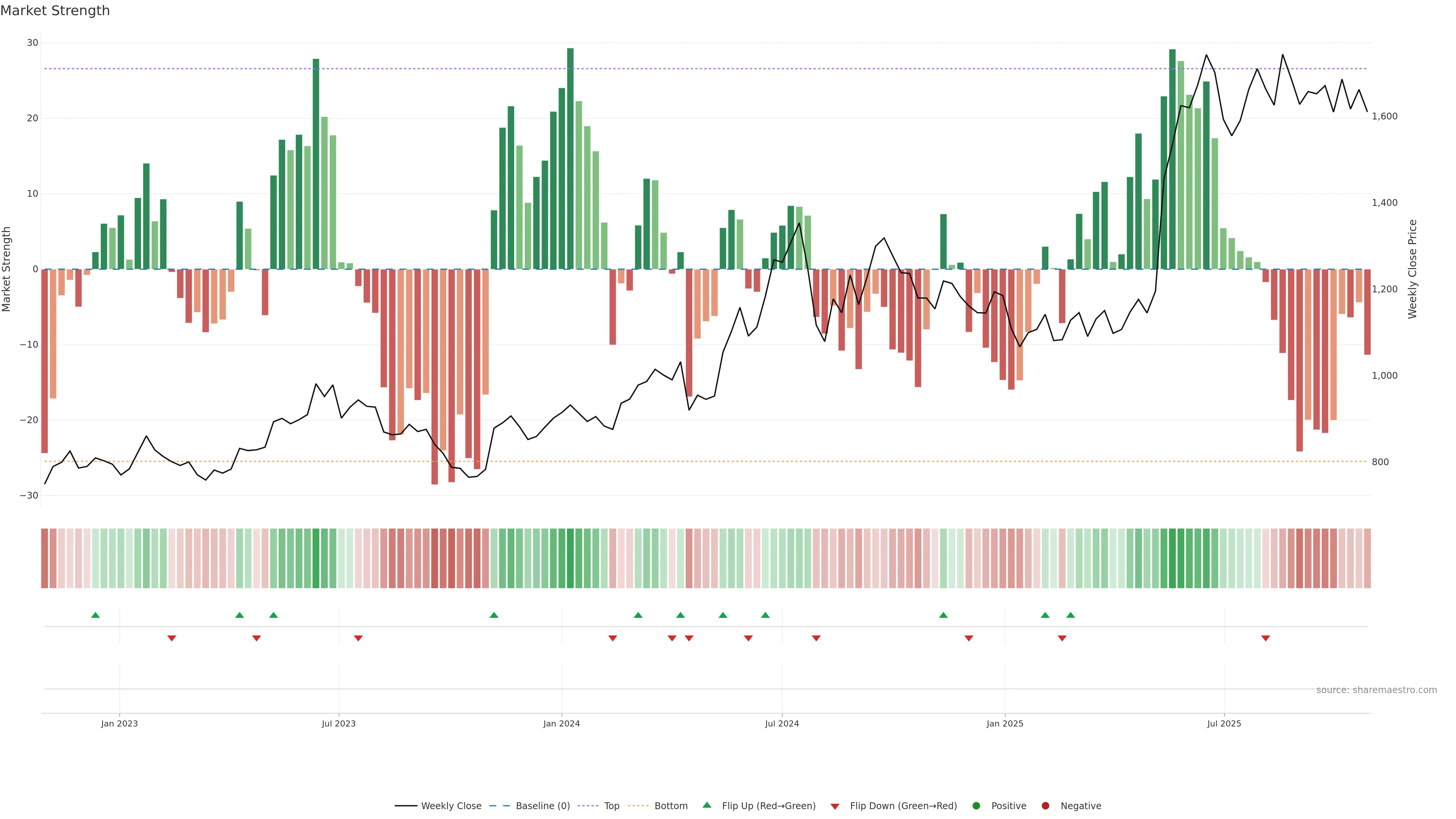Click dark red Negative legend circle icon
The image size is (1456, 819).
point(1045,806)
